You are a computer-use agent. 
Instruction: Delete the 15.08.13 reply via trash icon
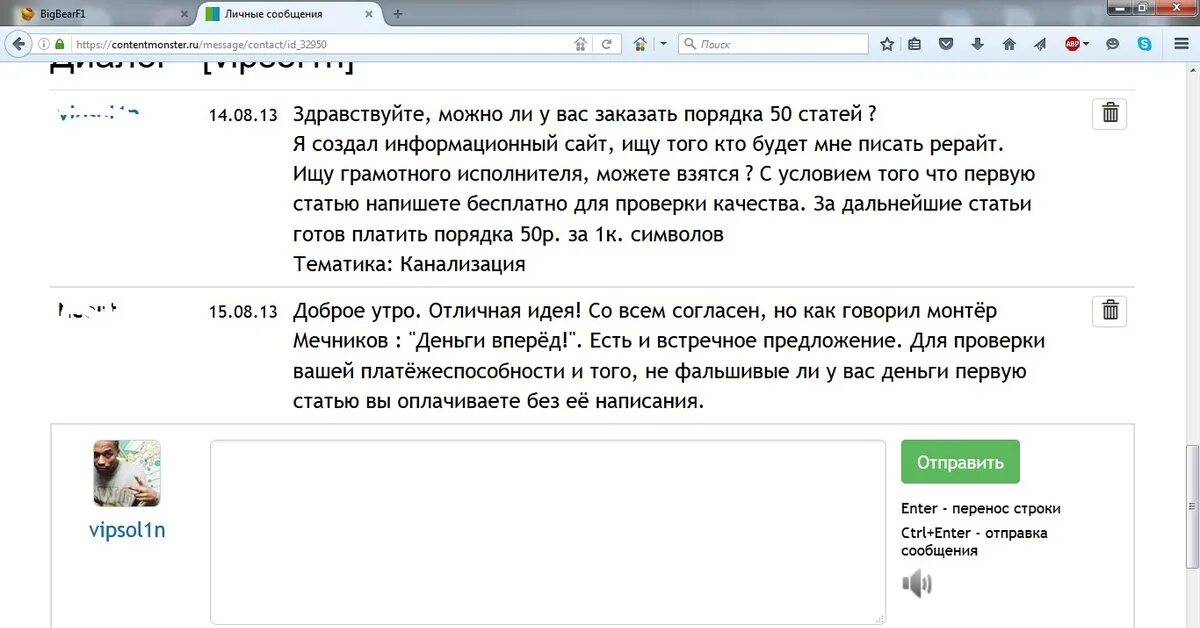pos(1108,310)
